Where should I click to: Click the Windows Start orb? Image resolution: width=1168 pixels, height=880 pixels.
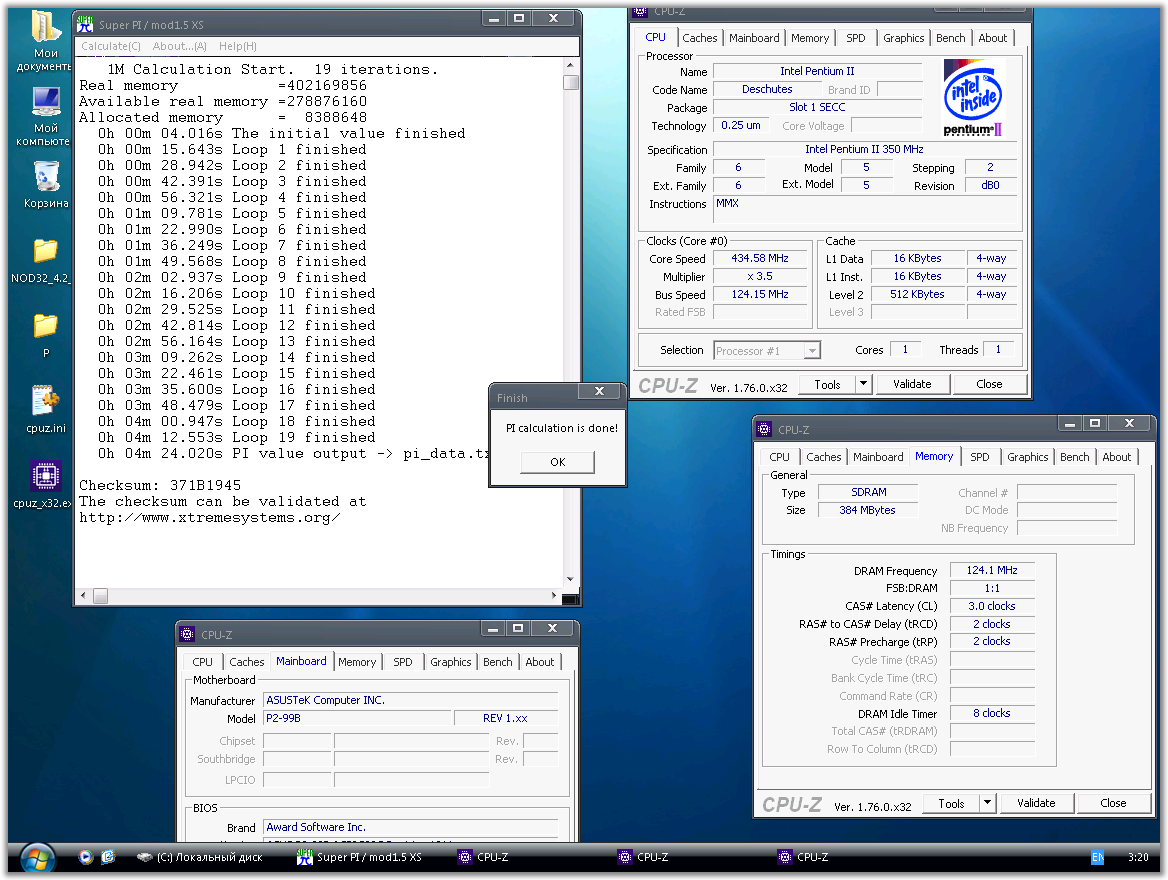coord(37,858)
